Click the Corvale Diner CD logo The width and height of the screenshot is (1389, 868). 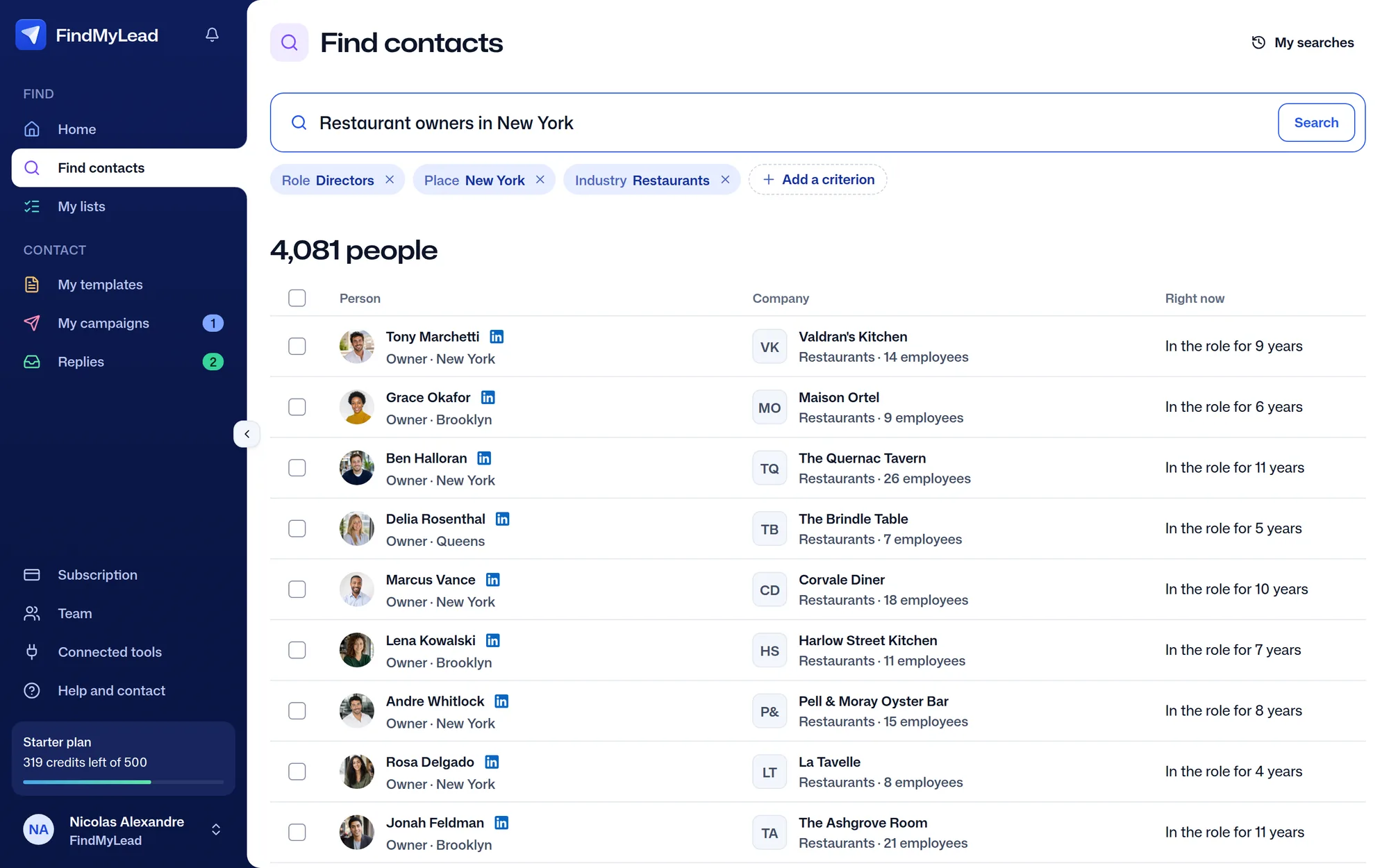tap(770, 590)
